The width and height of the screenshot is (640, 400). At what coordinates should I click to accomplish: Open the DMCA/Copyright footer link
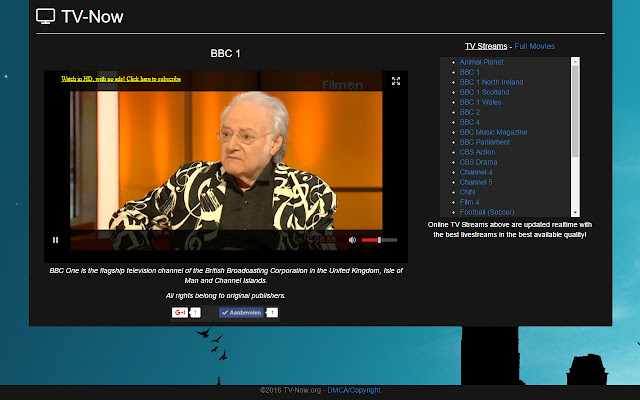354,390
